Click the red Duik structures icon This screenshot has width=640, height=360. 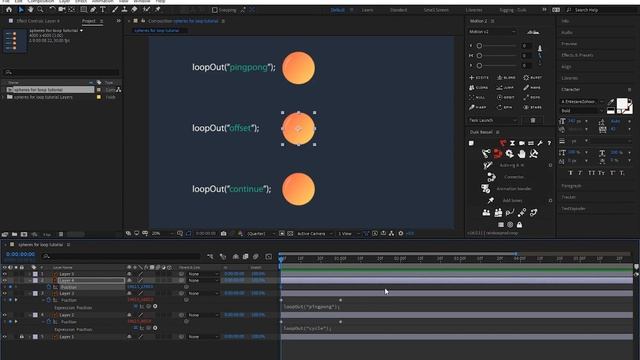497,154
